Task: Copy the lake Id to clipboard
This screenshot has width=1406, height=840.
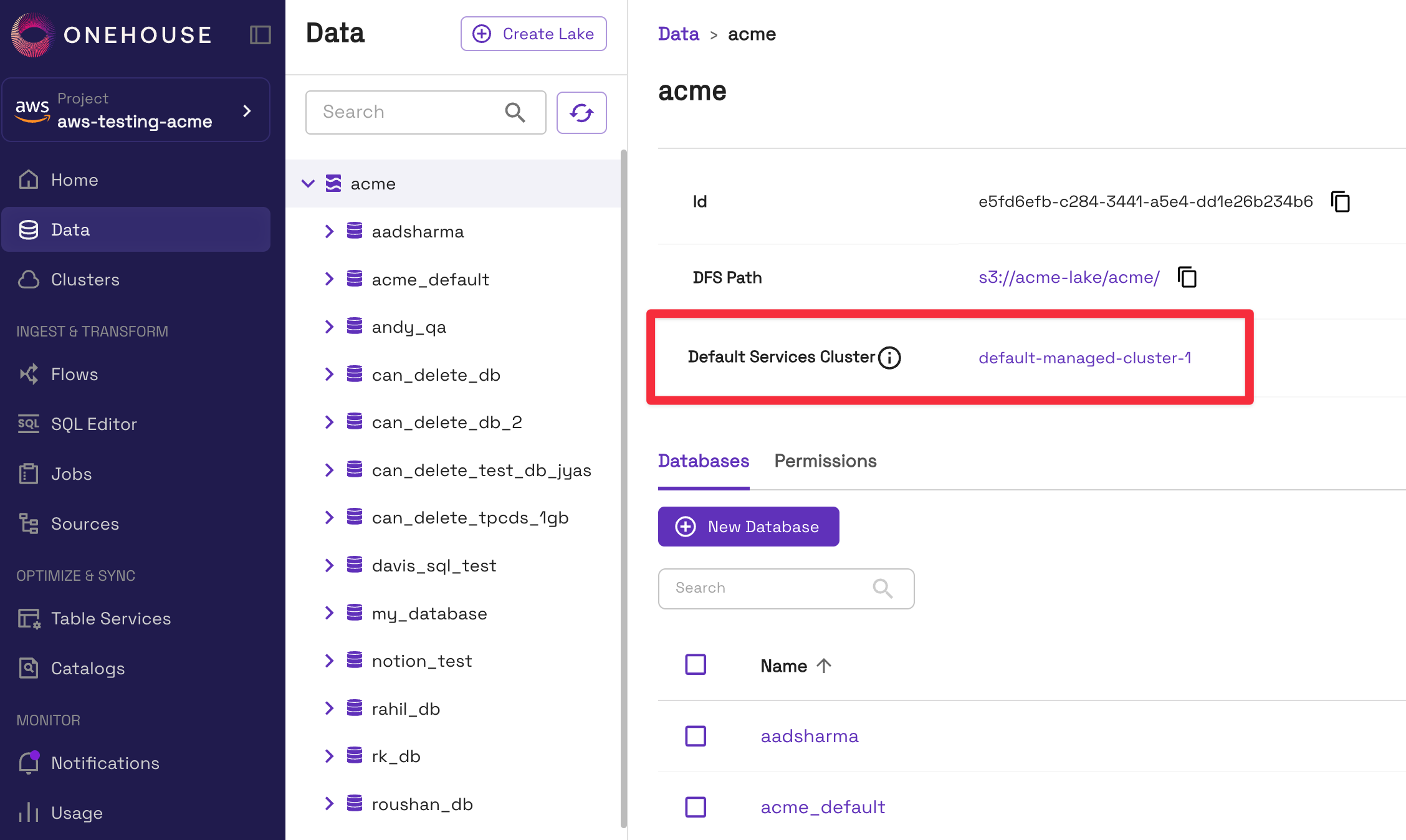Action: (1340, 202)
